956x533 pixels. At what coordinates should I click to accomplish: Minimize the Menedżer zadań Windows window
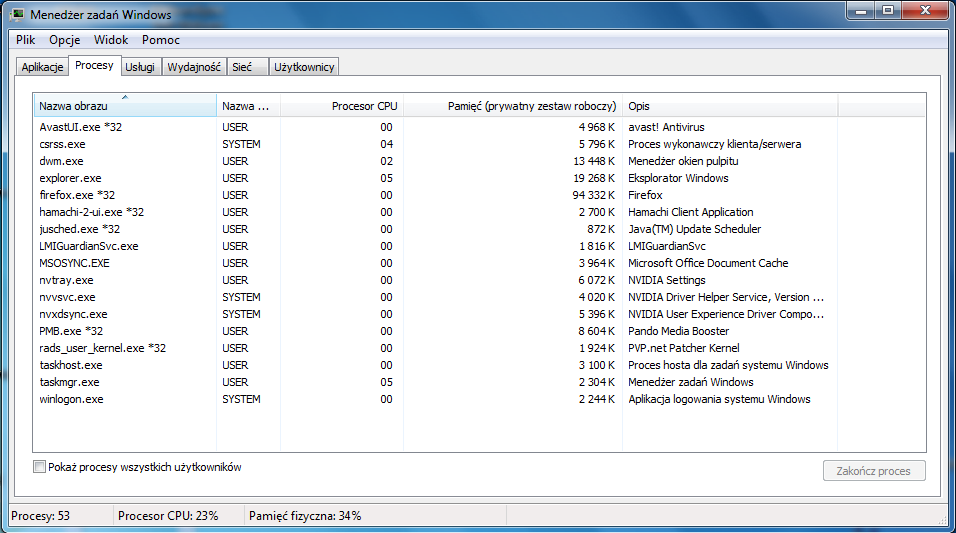click(861, 10)
